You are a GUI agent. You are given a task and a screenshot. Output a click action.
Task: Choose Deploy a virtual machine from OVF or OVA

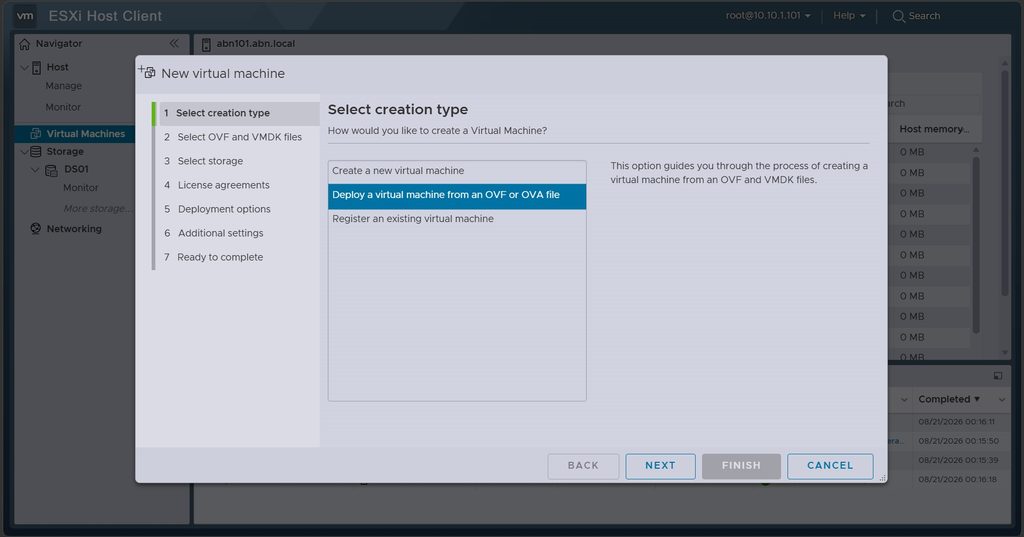457,195
